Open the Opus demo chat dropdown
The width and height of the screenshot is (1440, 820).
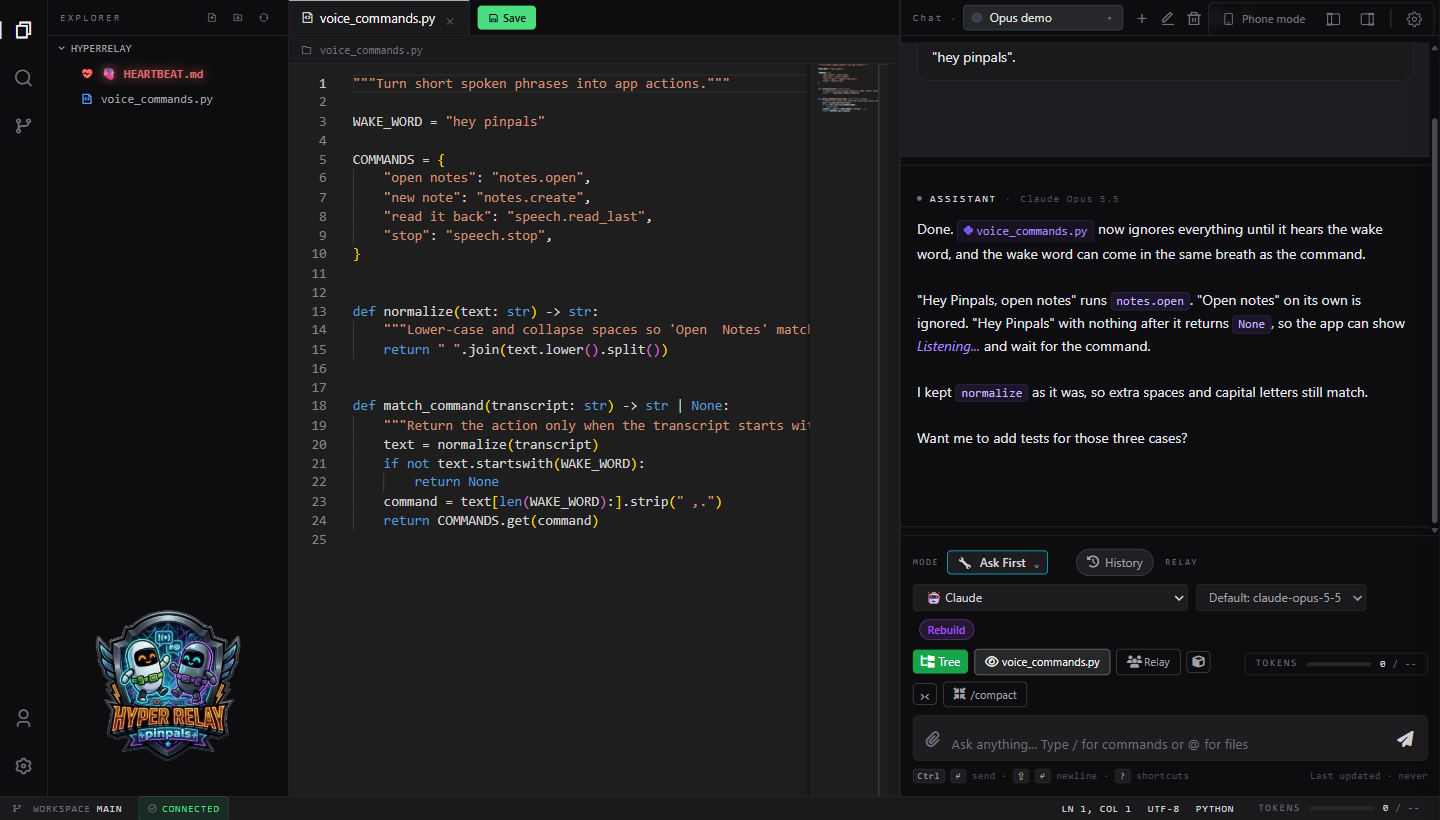click(x=1043, y=18)
